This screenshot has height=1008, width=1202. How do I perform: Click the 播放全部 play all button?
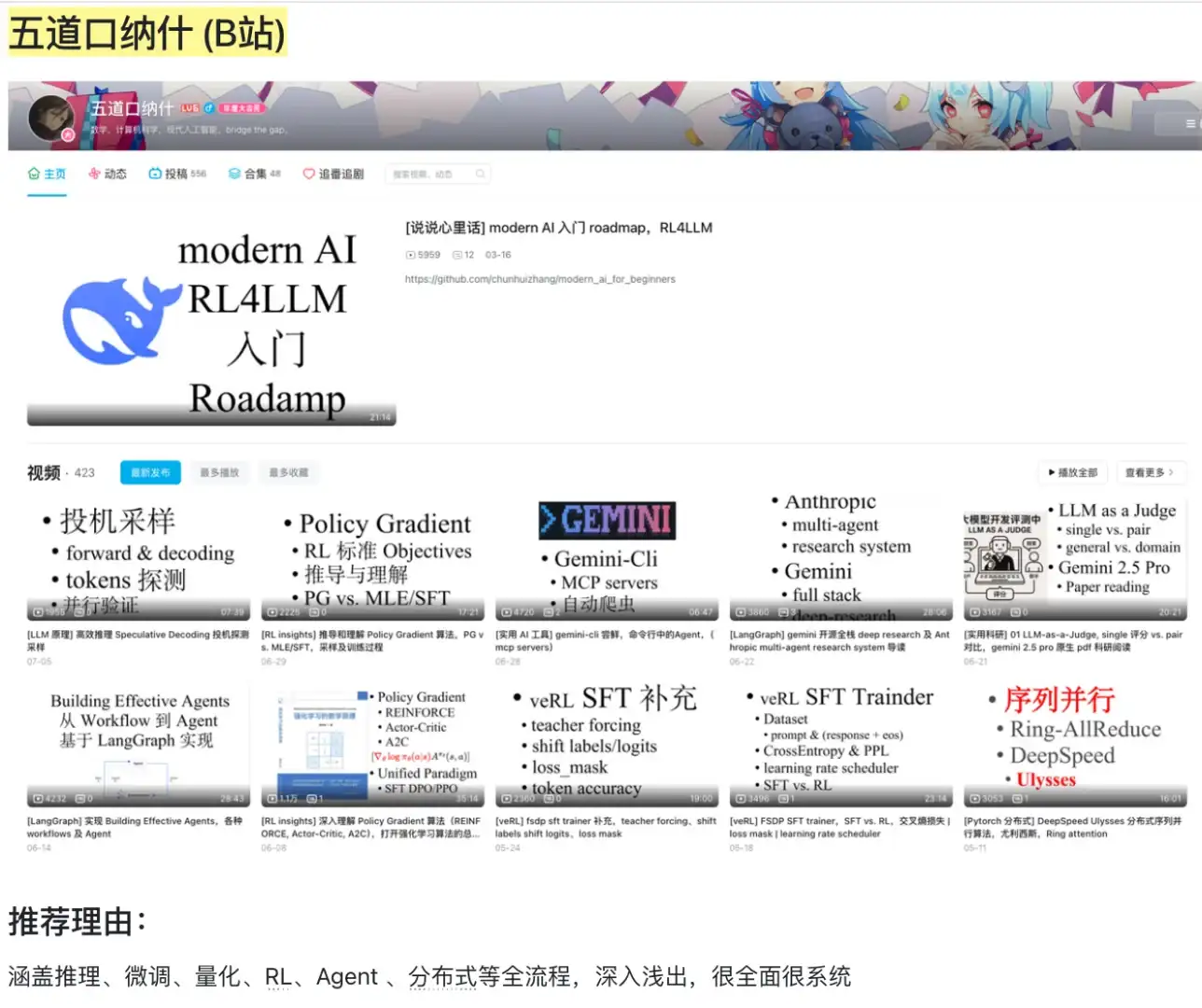click(x=1071, y=472)
